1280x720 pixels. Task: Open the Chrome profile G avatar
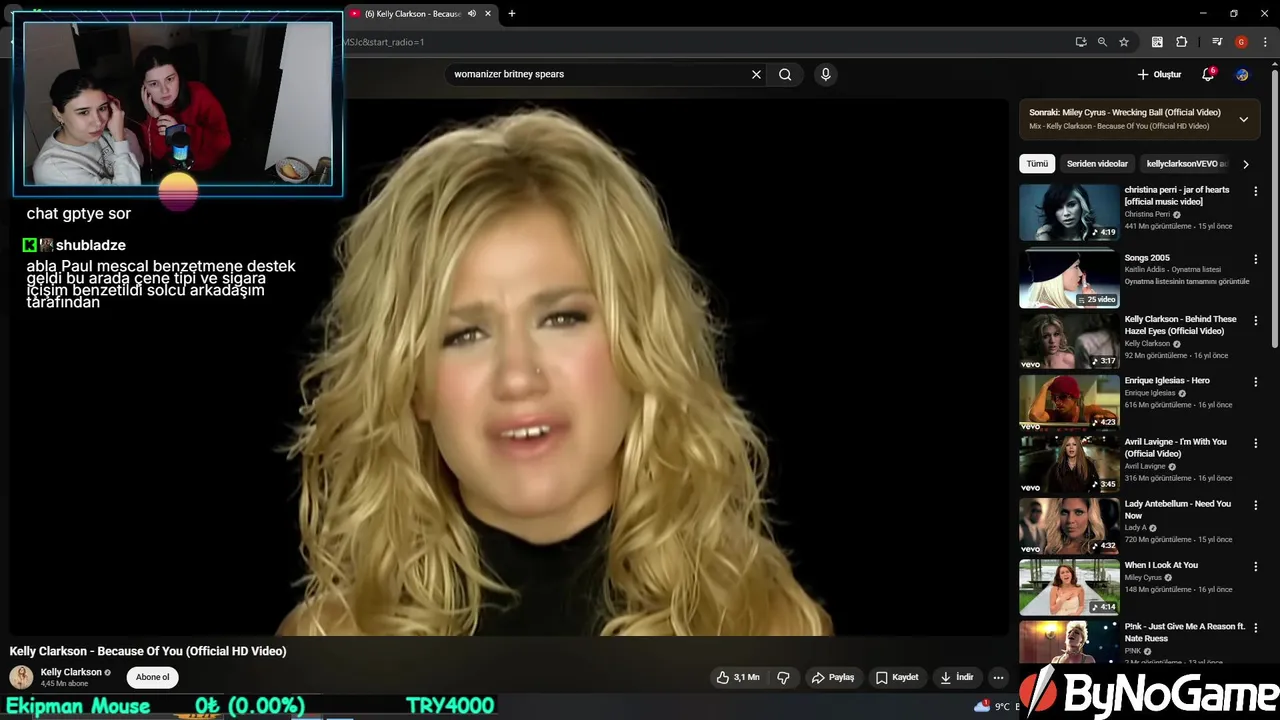(1241, 42)
